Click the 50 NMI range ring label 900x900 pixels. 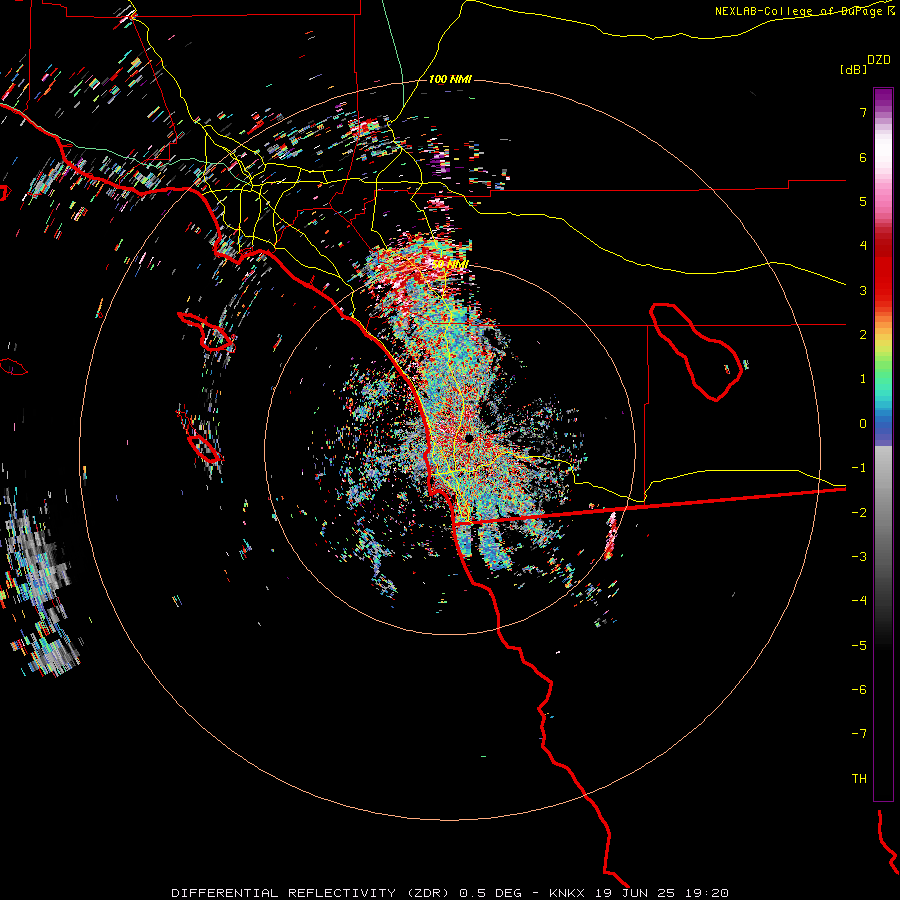450,264
